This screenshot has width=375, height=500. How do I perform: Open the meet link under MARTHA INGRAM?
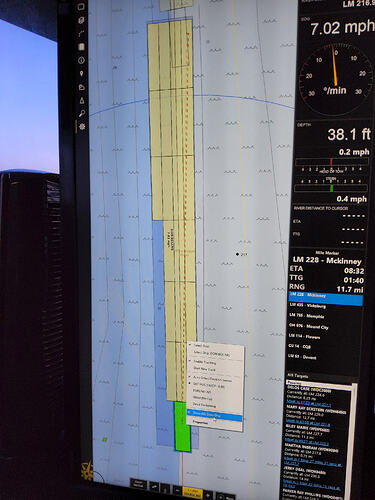[313, 462]
